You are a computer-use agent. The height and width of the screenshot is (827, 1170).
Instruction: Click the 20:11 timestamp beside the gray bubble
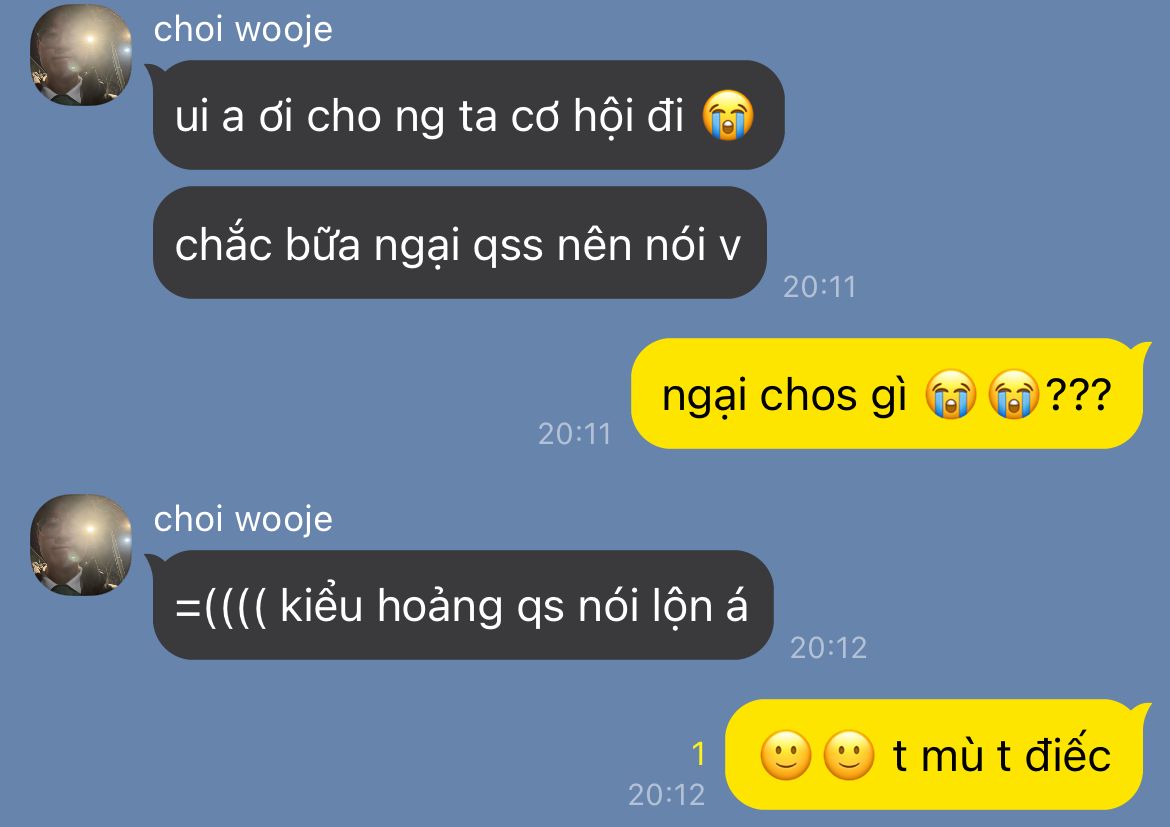click(819, 287)
